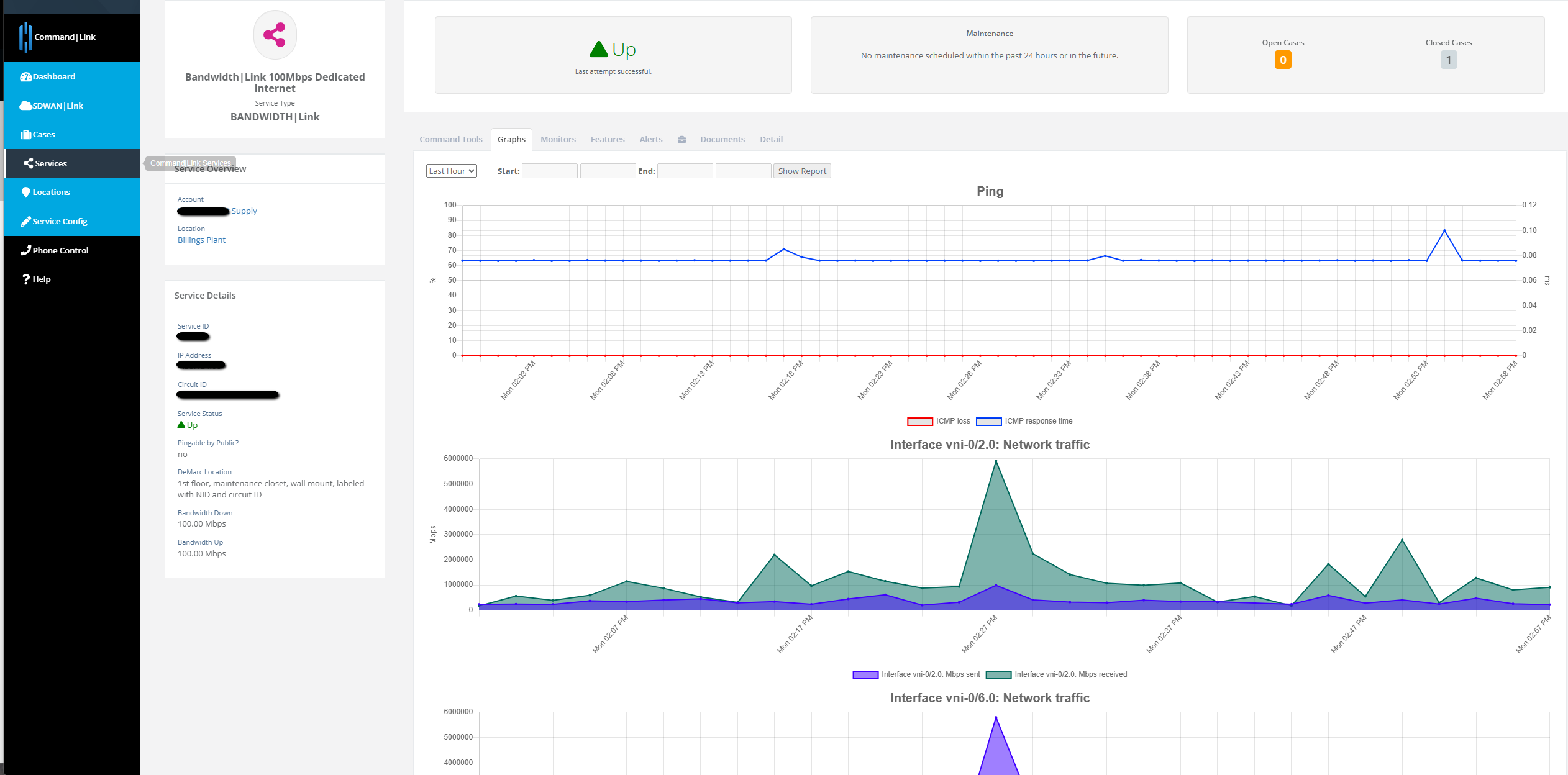This screenshot has width=1568, height=775.
Task: Click the Help question mark icon
Action: tap(26, 279)
